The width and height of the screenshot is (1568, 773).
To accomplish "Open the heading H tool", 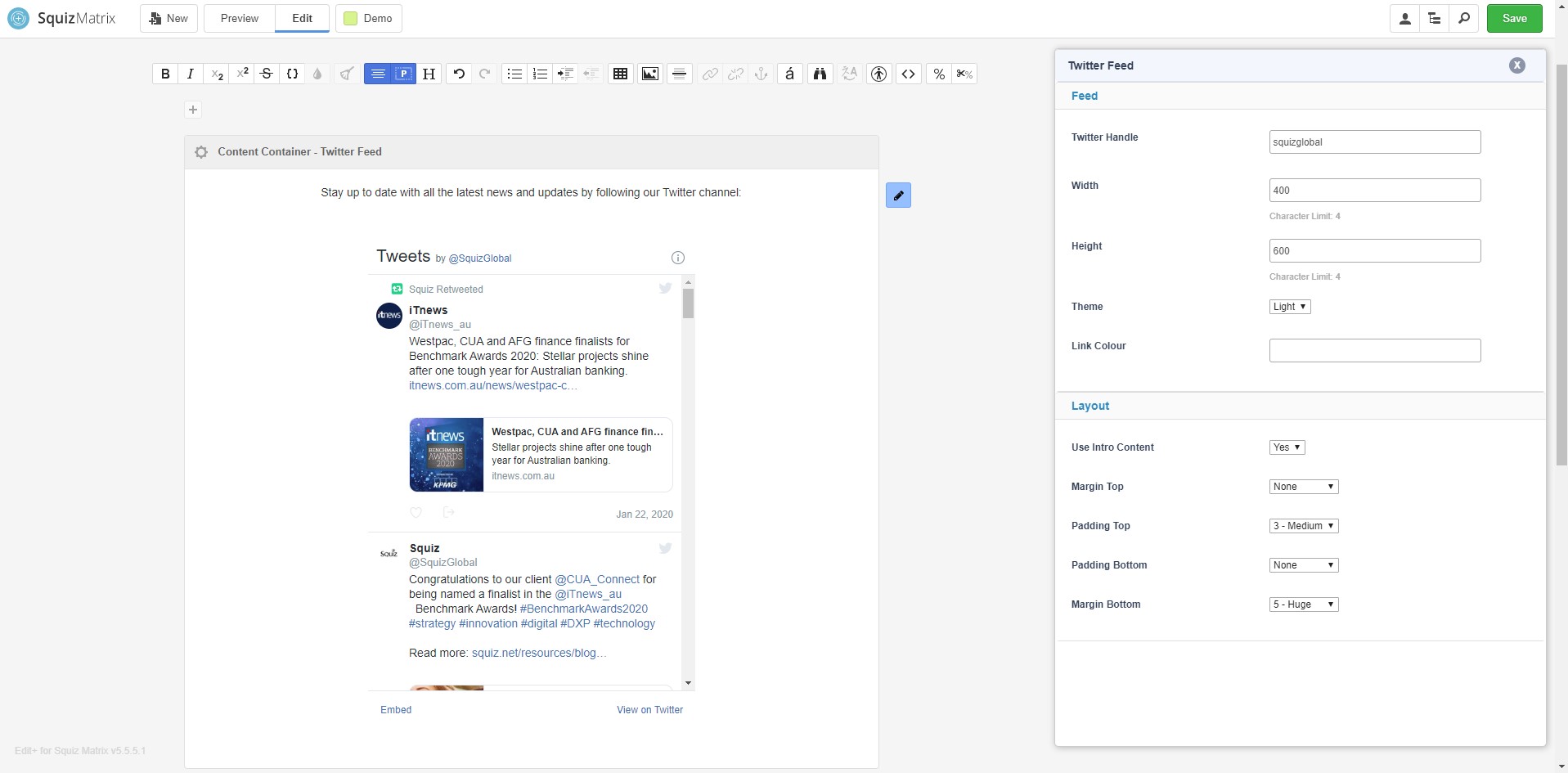I will 429,74.
